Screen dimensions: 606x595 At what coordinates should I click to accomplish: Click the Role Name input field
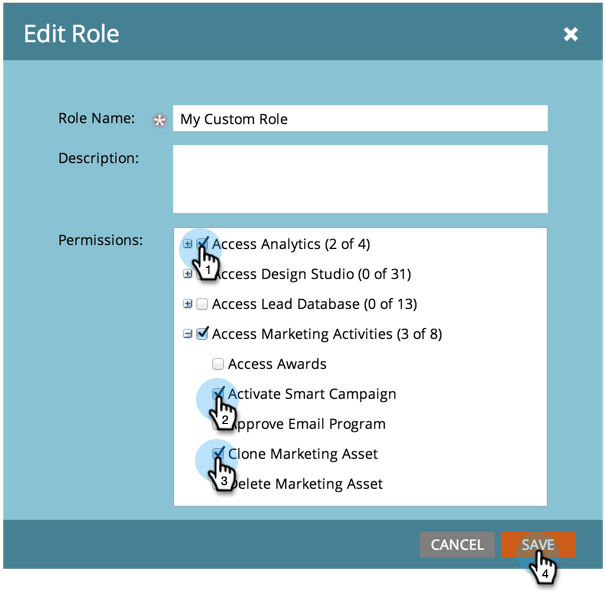click(360, 119)
